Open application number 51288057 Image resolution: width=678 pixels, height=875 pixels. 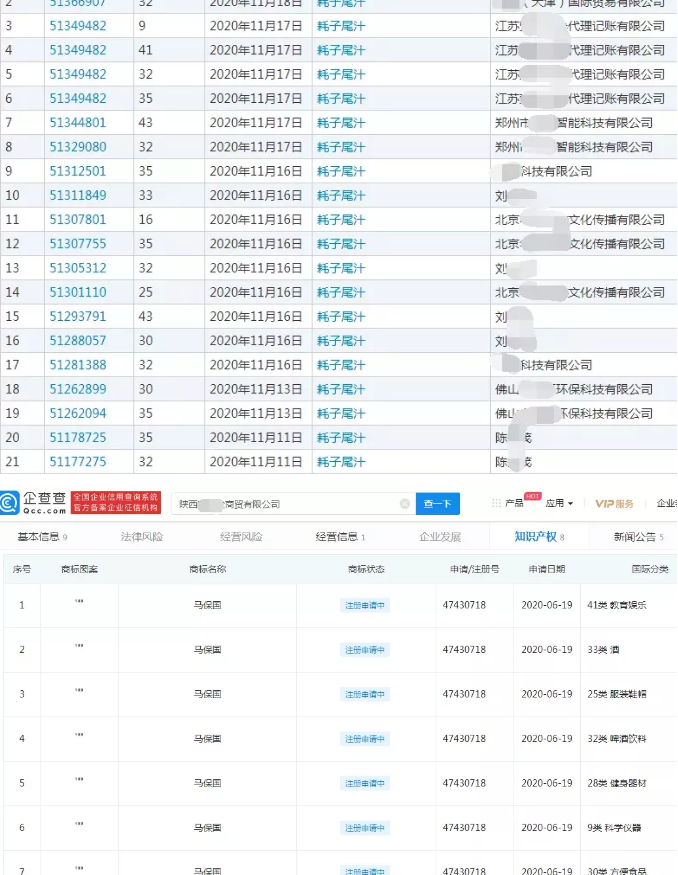click(x=78, y=340)
